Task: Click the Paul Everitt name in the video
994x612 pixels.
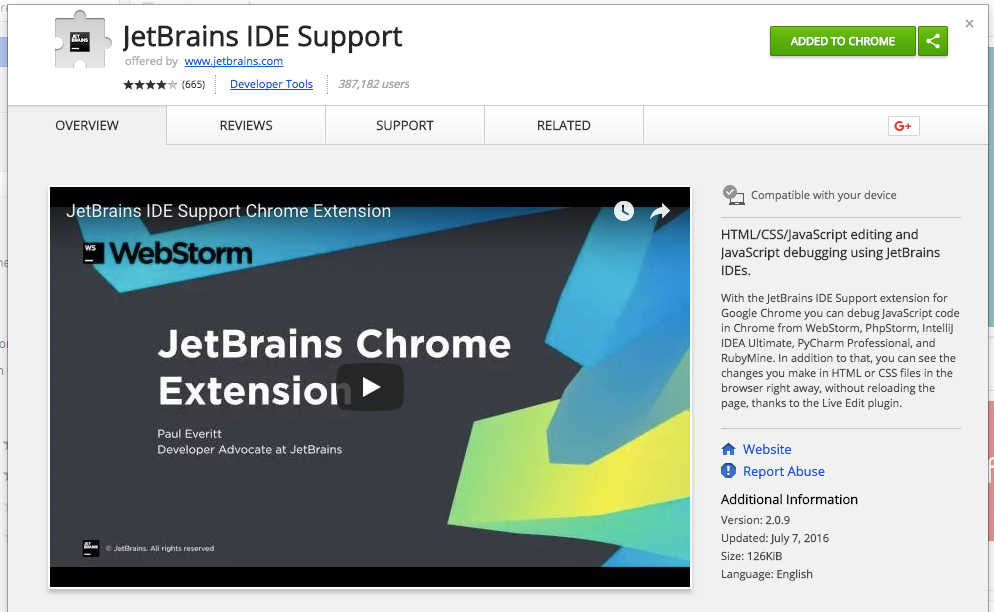Action: (190, 434)
